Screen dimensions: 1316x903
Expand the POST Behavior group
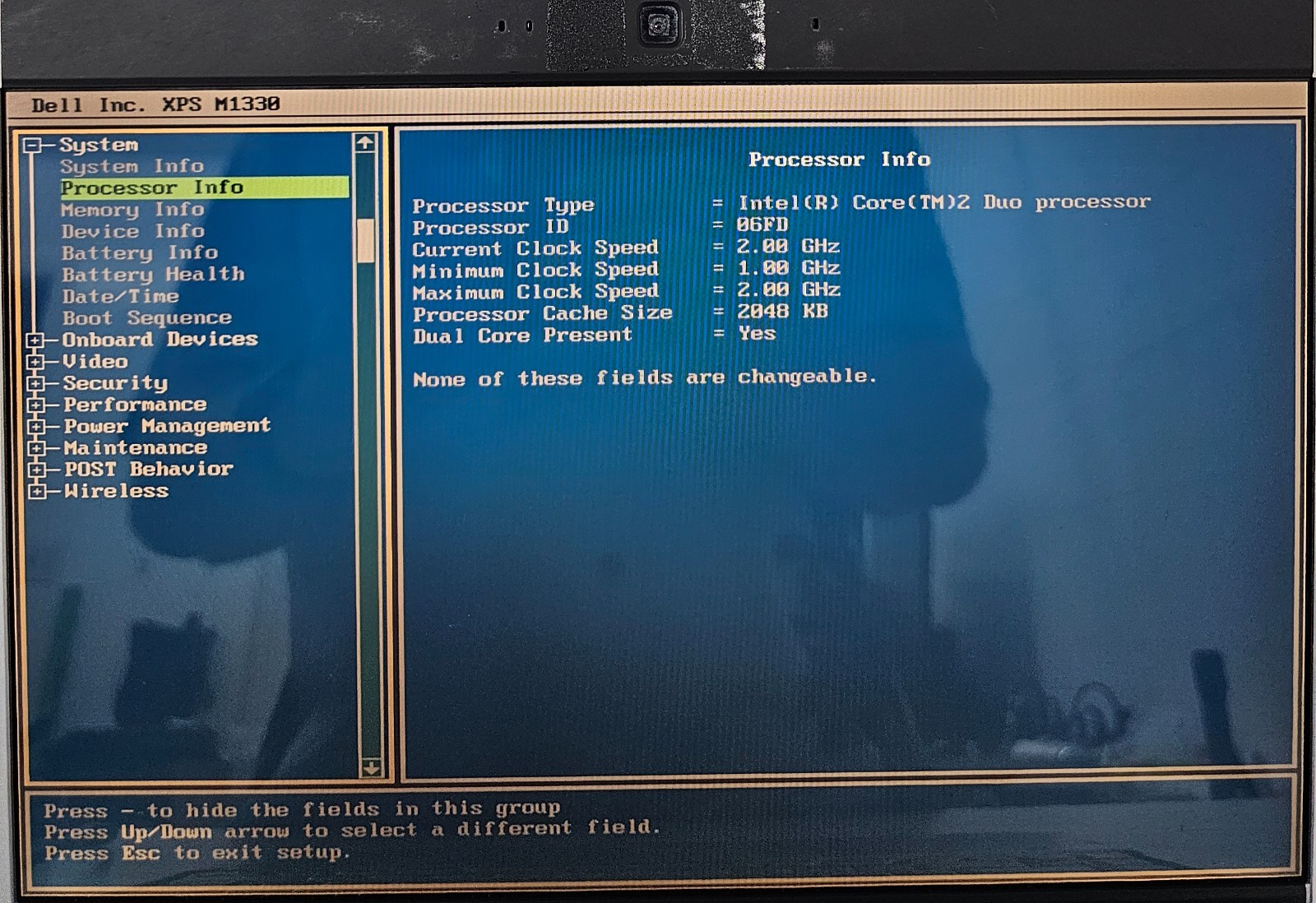click(x=35, y=470)
